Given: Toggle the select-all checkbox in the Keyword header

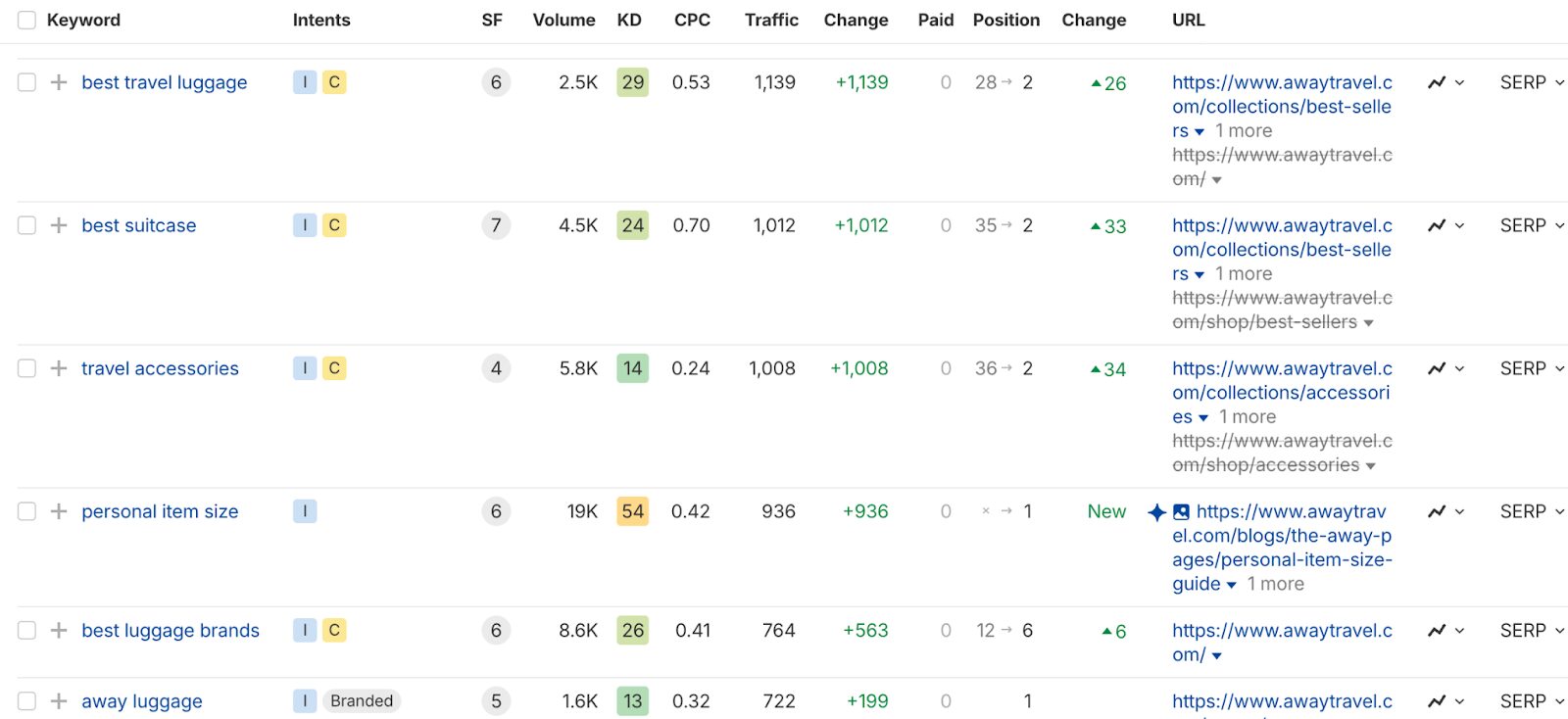Looking at the screenshot, I should 26,20.
